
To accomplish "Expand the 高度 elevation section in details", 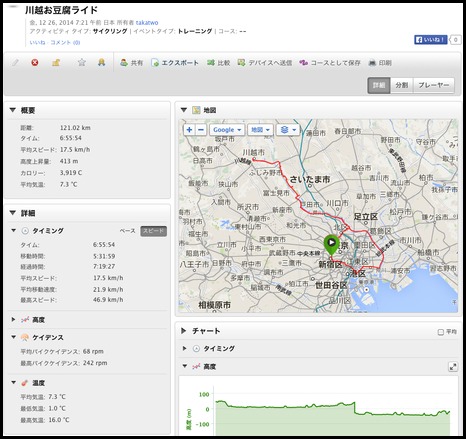I will pyautogui.click(x=13, y=320).
